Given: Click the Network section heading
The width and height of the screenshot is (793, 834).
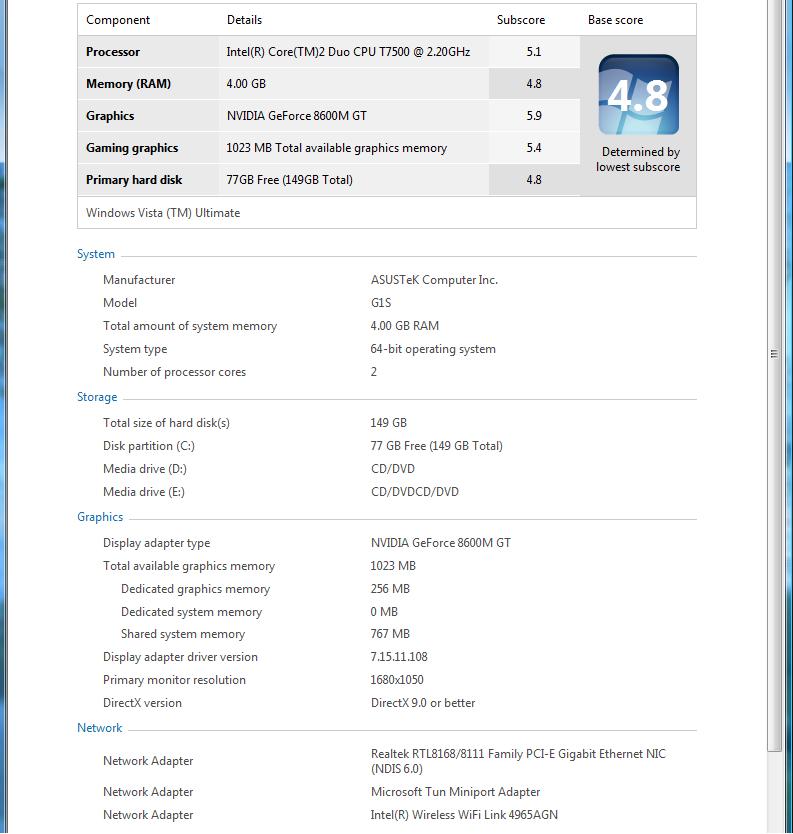Looking at the screenshot, I should [x=99, y=728].
